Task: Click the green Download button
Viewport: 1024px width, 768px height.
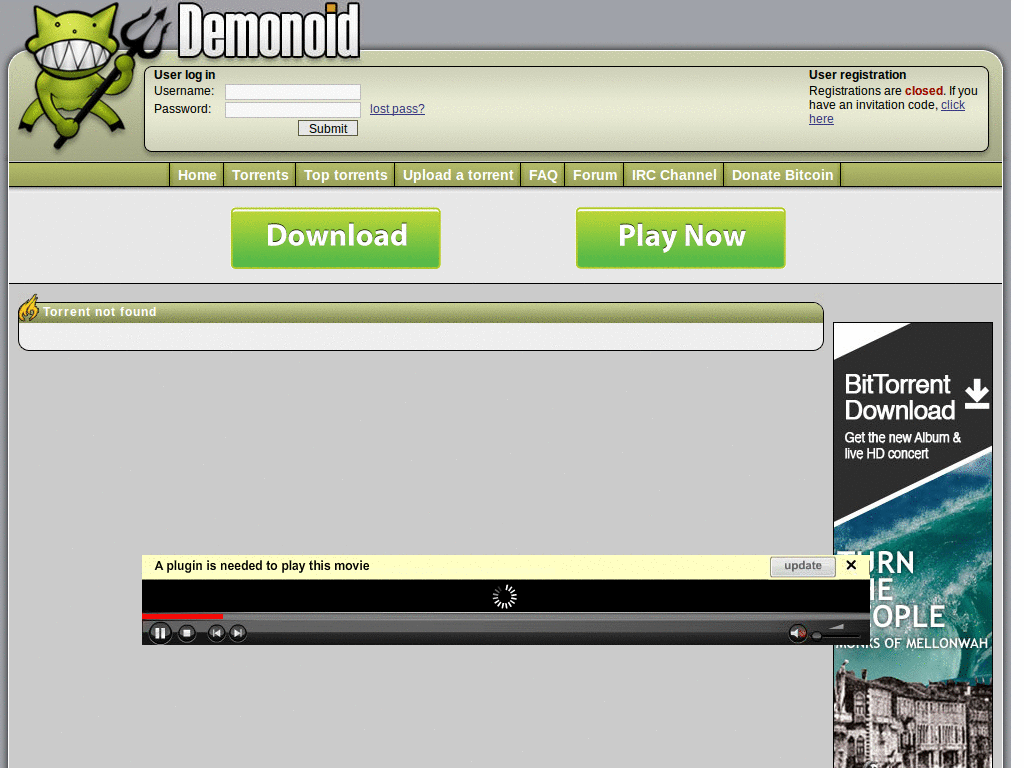Action: click(336, 238)
